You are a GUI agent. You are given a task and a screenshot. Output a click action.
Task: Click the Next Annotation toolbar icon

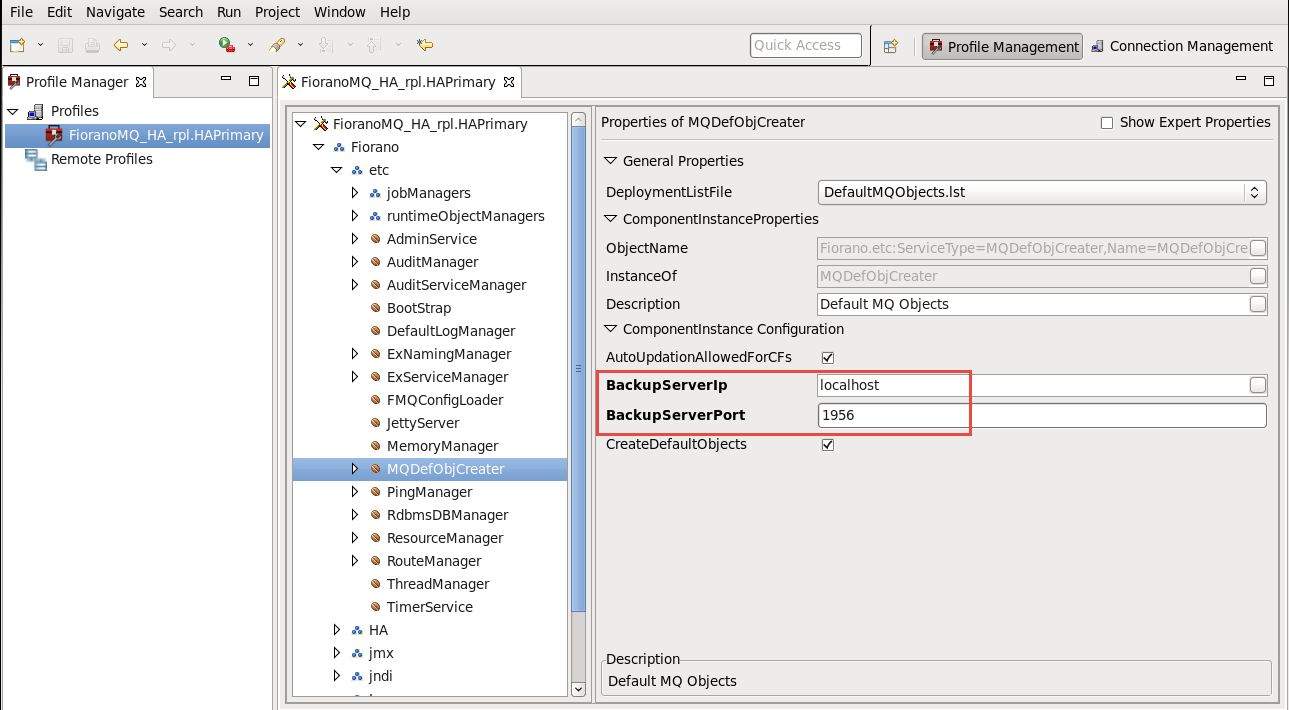click(x=325, y=45)
